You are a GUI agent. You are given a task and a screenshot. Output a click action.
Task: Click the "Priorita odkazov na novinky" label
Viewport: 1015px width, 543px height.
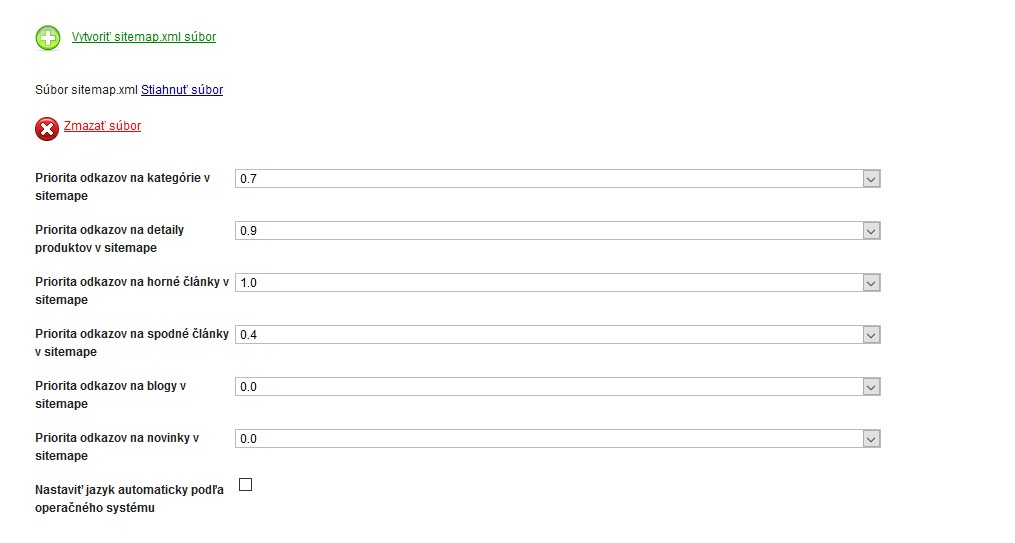click(x=116, y=447)
